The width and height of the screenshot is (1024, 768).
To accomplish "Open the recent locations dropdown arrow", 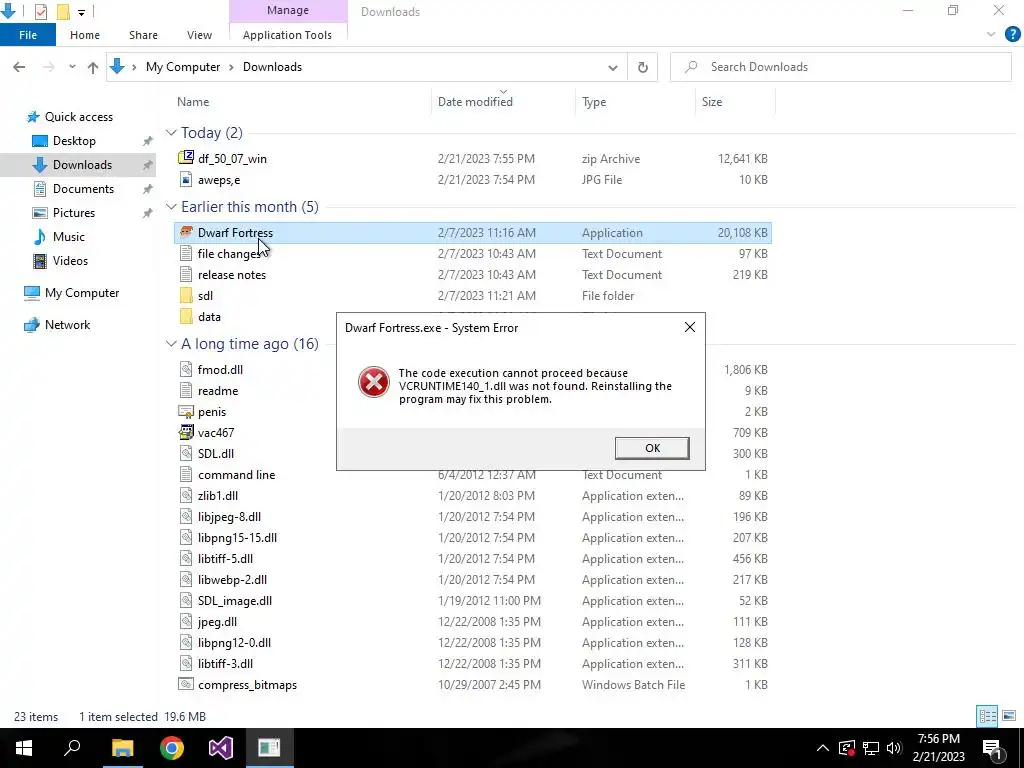I will [72, 67].
